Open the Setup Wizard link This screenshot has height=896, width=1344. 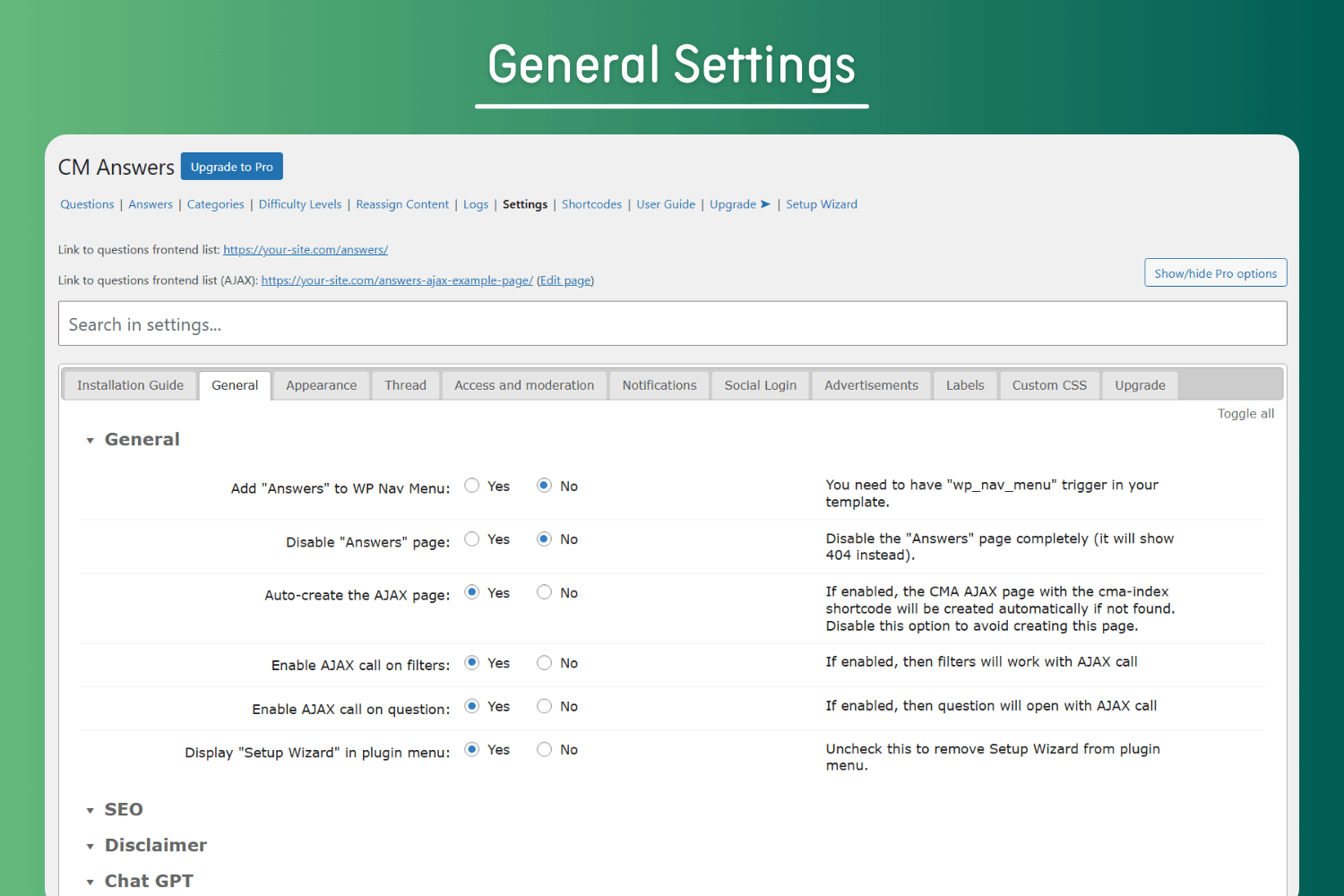[x=822, y=204]
